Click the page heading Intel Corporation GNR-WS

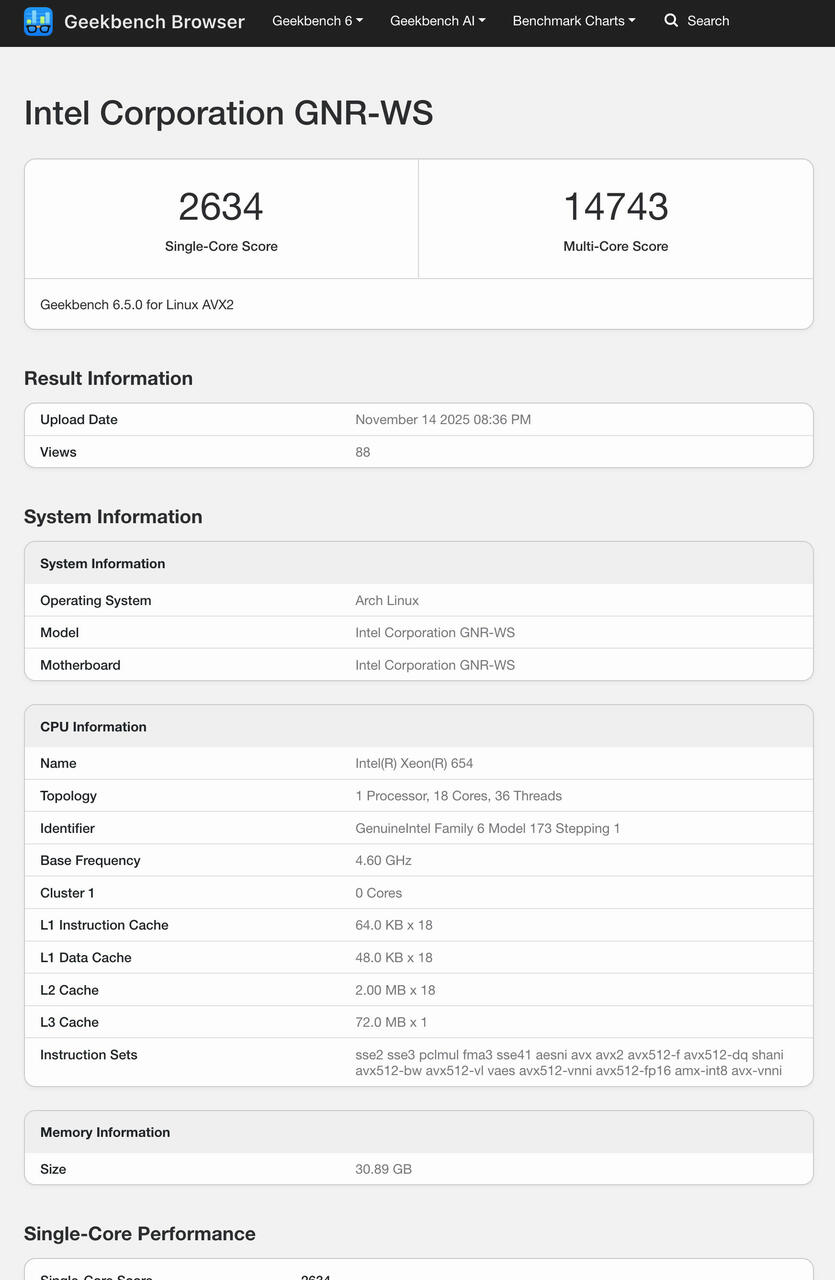point(228,113)
